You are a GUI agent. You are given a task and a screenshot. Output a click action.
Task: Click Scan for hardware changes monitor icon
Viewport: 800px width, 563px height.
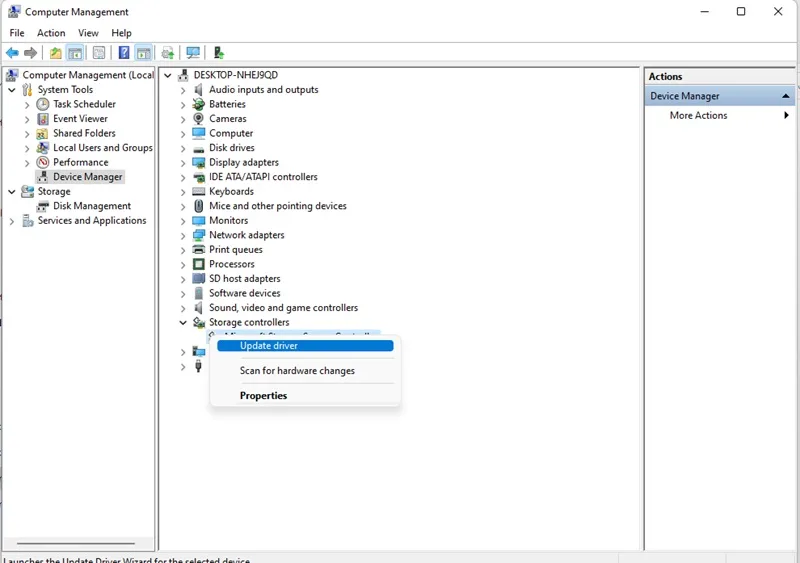pos(193,53)
